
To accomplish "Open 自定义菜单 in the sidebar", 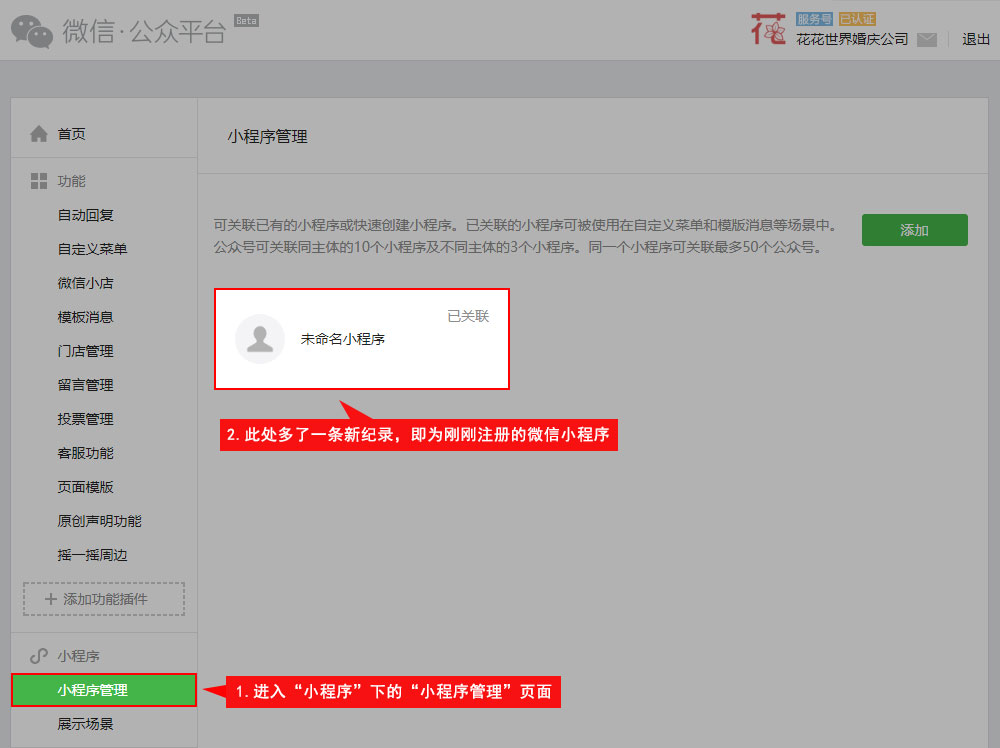I will pos(92,249).
